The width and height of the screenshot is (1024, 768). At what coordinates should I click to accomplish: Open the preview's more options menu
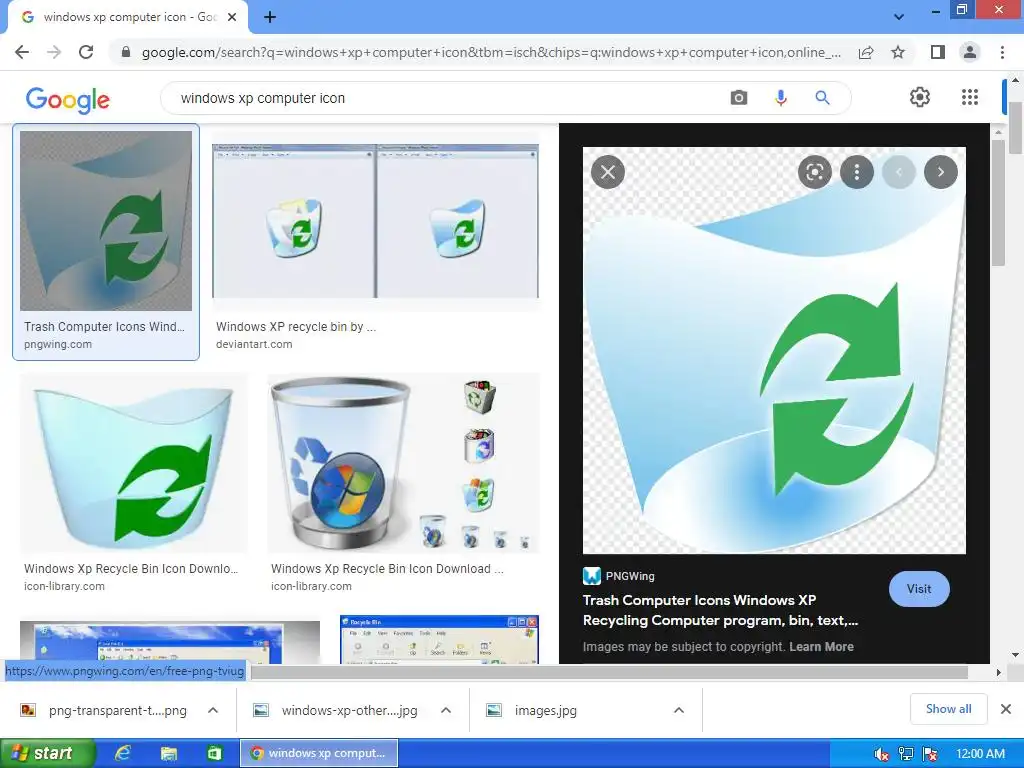tap(857, 172)
